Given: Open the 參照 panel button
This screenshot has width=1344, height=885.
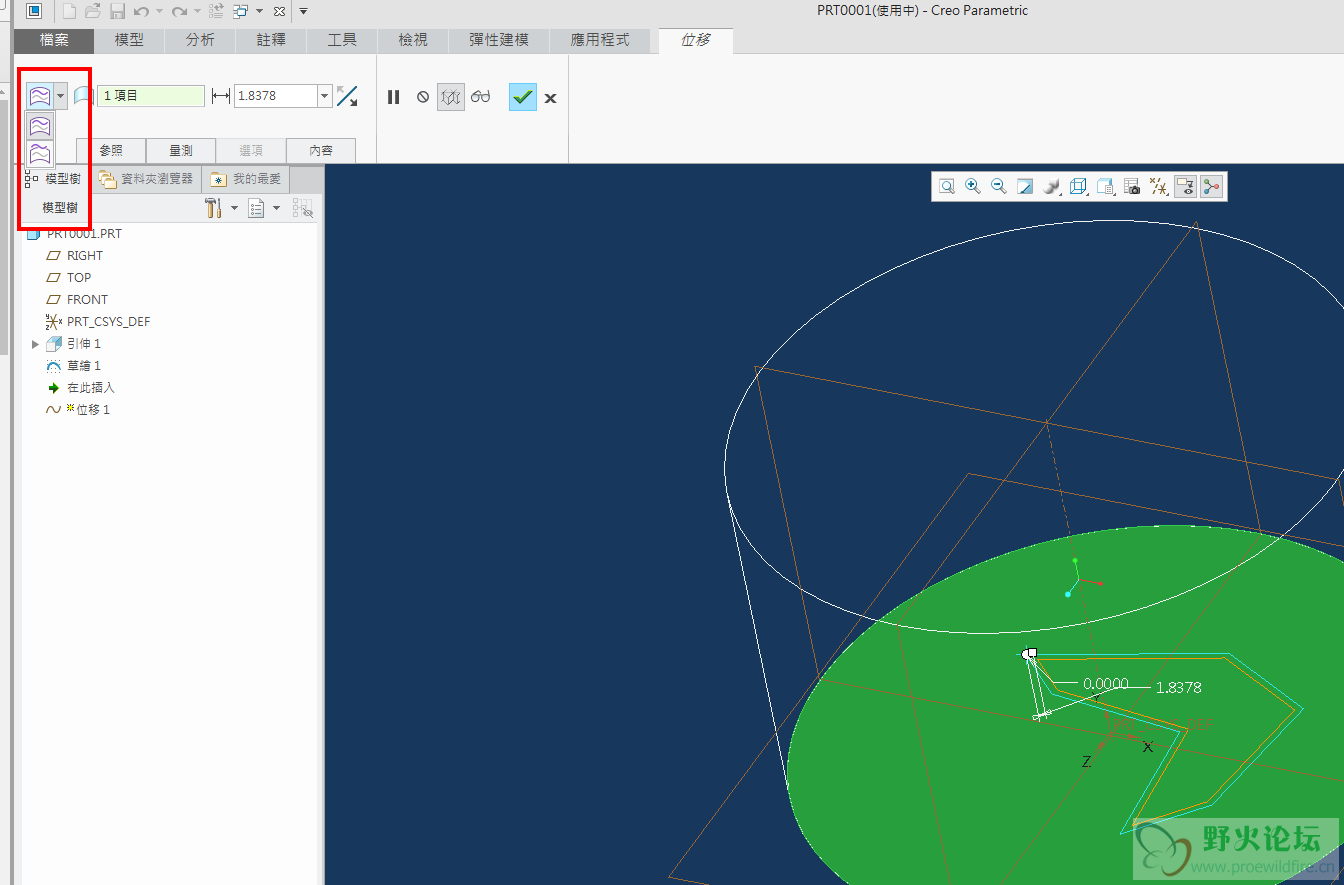Looking at the screenshot, I should pyautogui.click(x=111, y=151).
